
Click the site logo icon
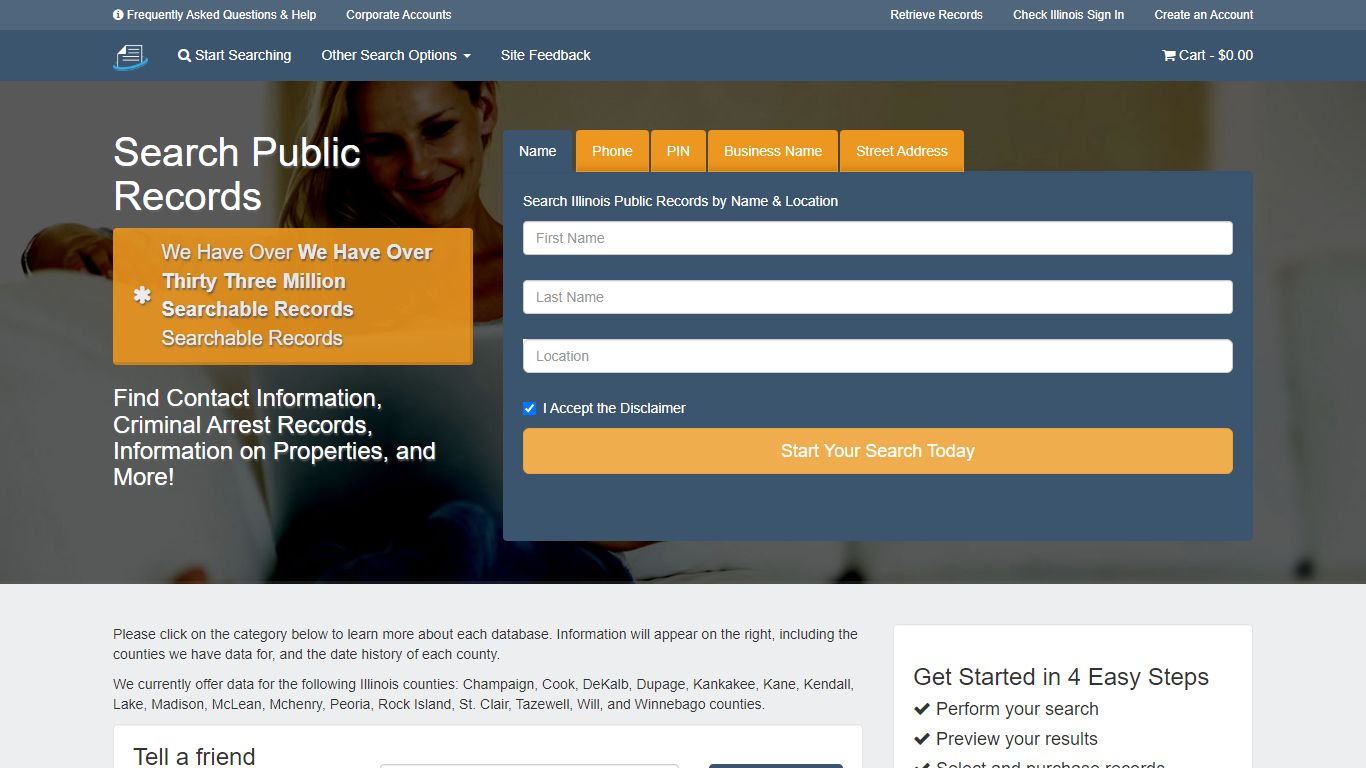(x=130, y=57)
